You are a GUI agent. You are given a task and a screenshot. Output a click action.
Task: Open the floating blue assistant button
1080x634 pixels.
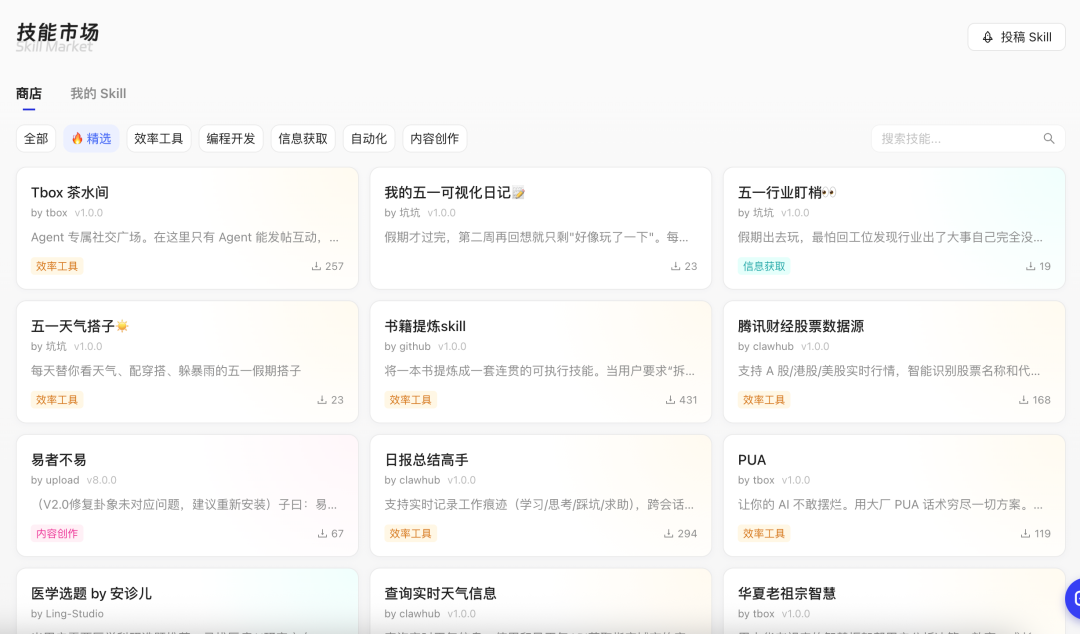[1072, 600]
